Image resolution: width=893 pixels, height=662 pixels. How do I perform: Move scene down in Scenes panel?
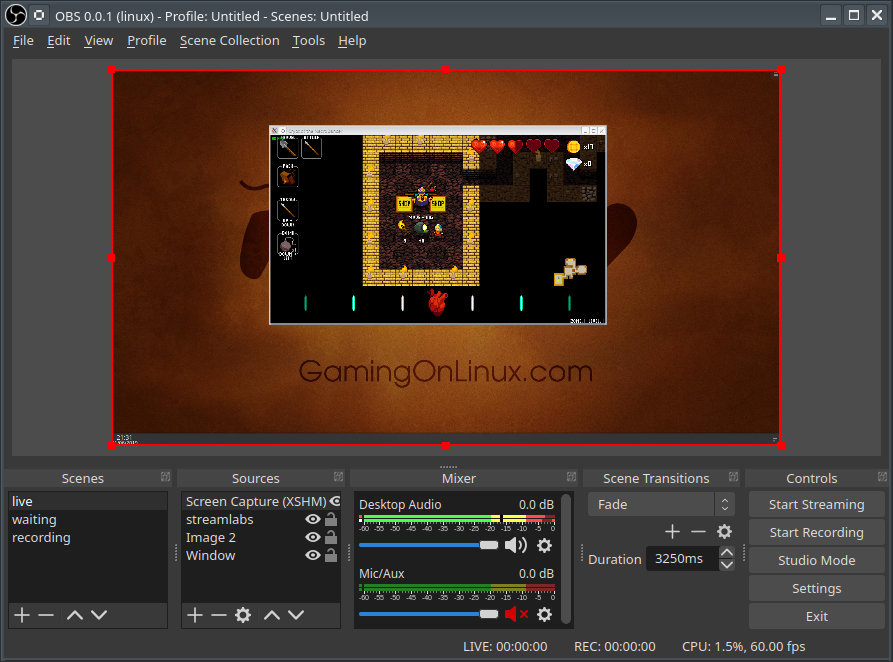pos(99,615)
